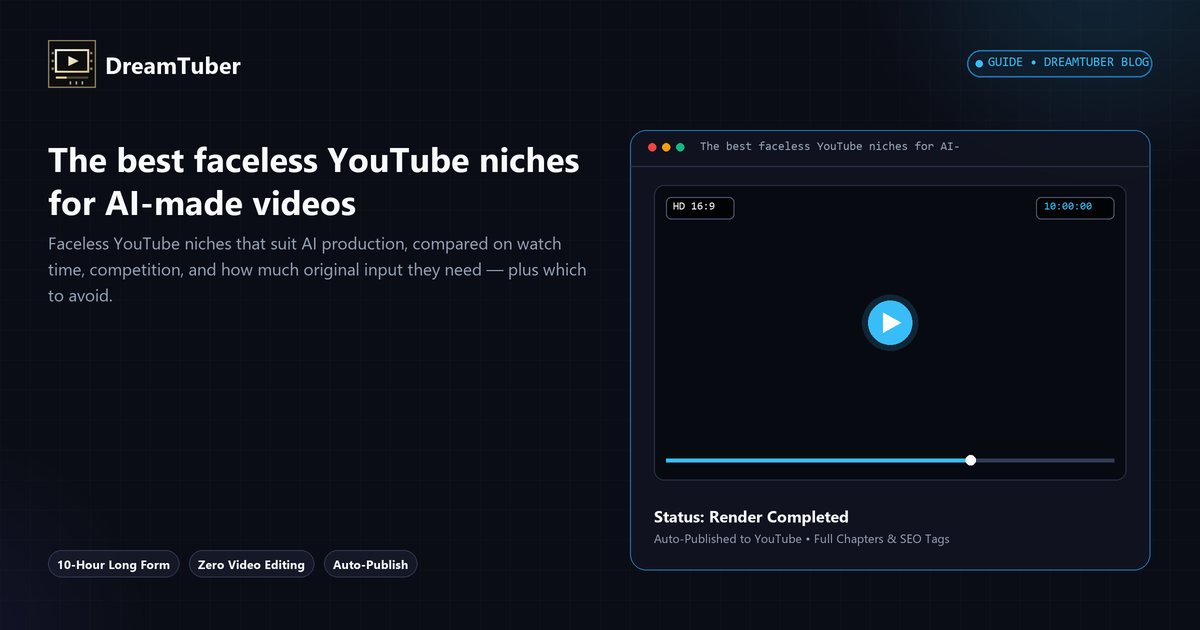Click the Guide • DreamTuber Blog badge

1060,63
